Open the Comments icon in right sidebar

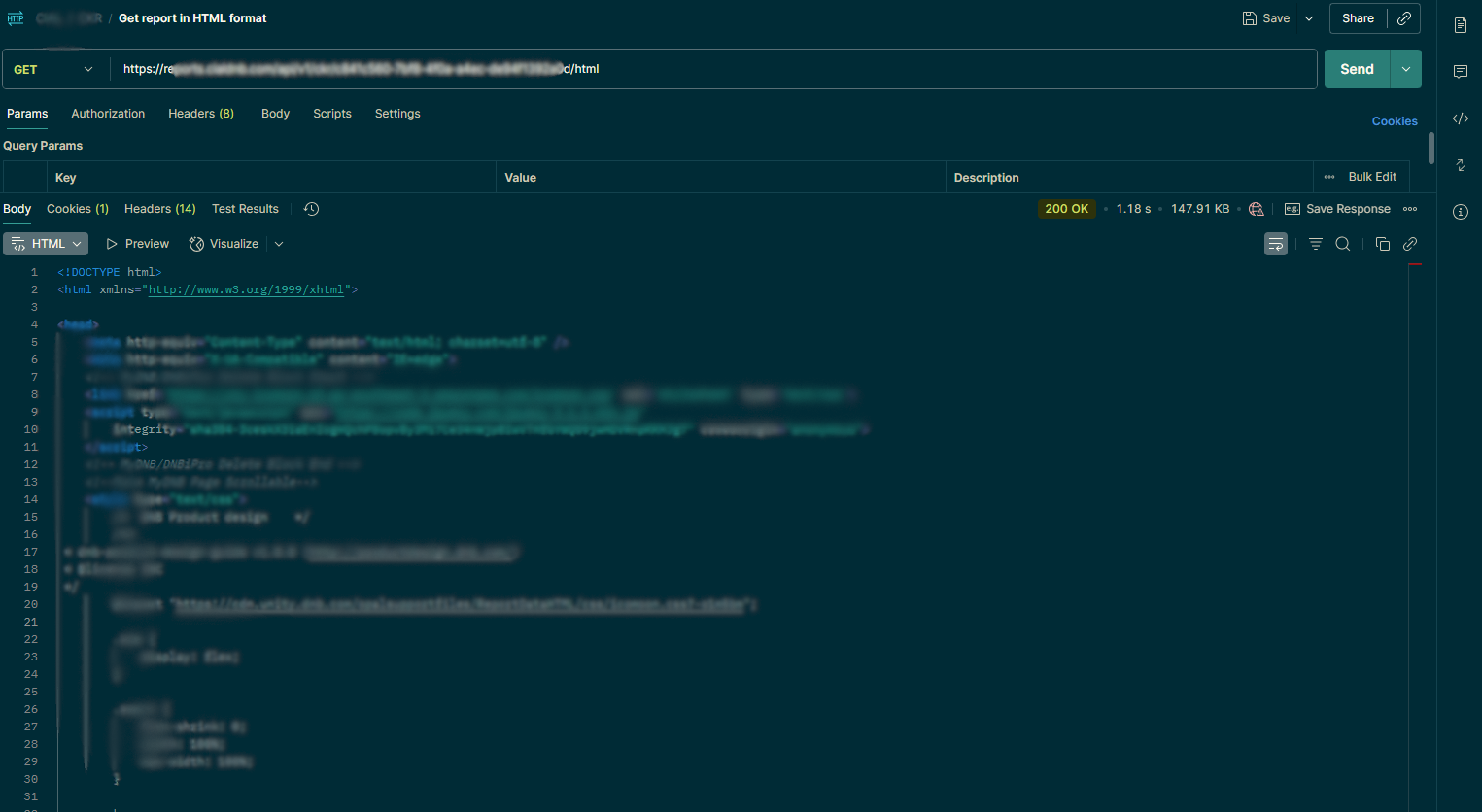coord(1461,72)
